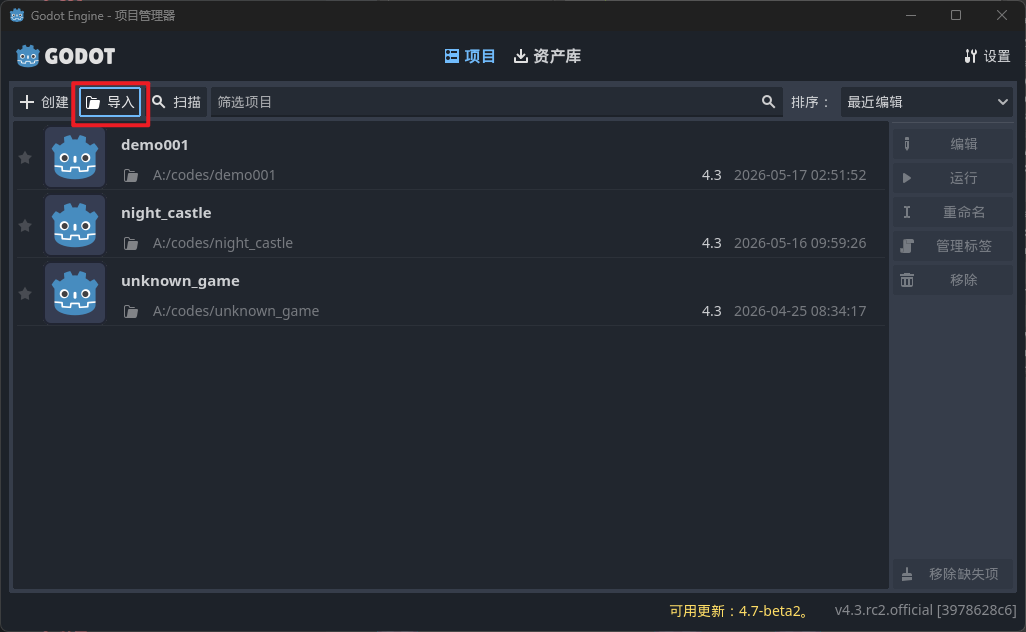This screenshot has width=1026, height=632.
Task: Toggle favorite star for unknown_game
Action: [x=25, y=294]
